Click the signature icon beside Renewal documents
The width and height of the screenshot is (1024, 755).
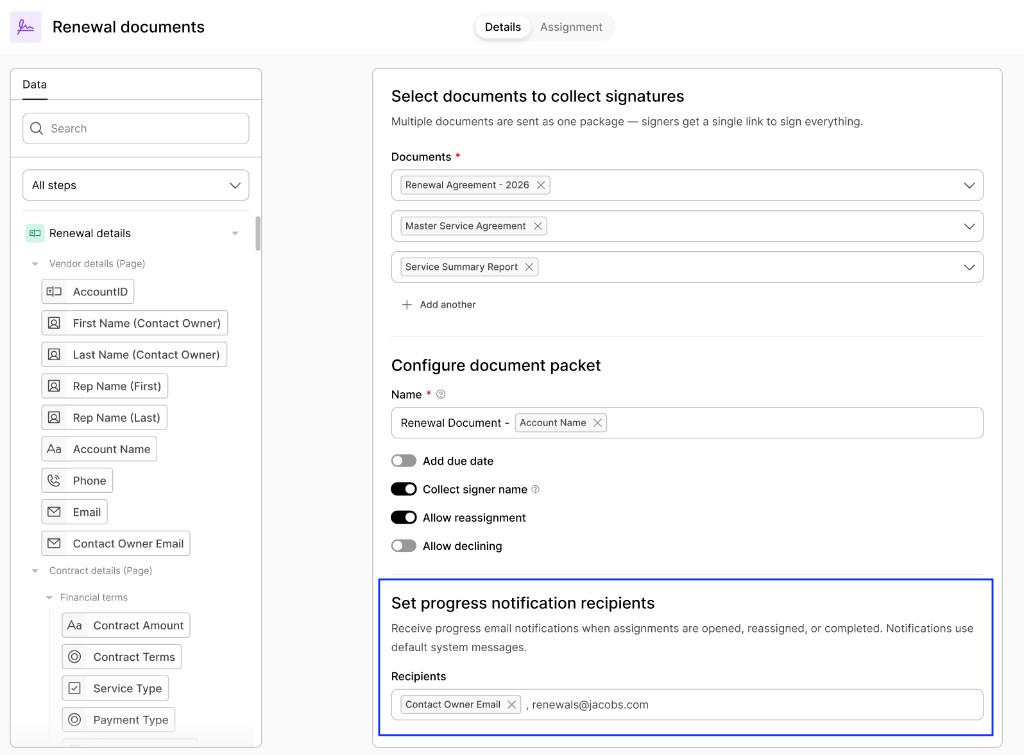(x=25, y=27)
